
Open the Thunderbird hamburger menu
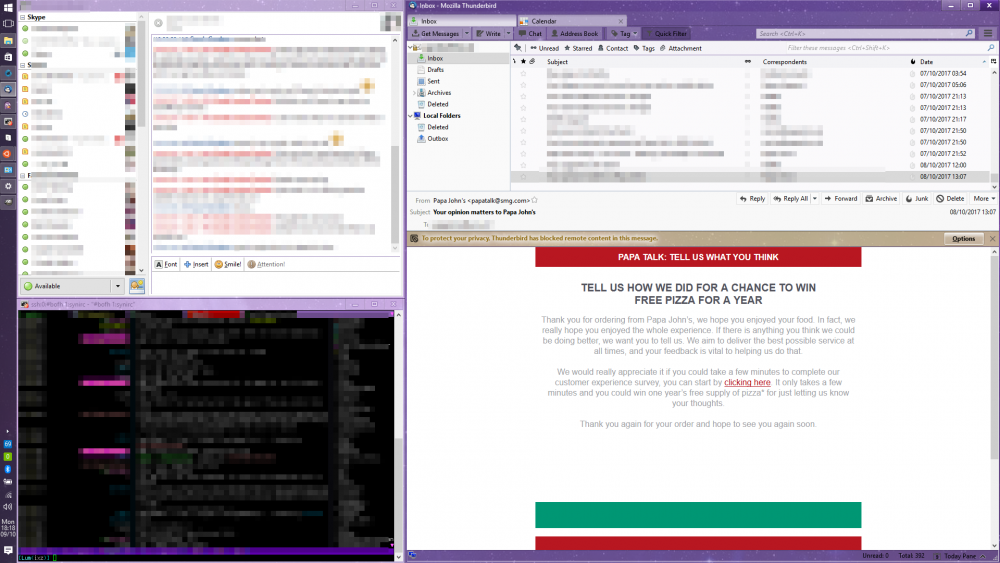(x=988, y=33)
